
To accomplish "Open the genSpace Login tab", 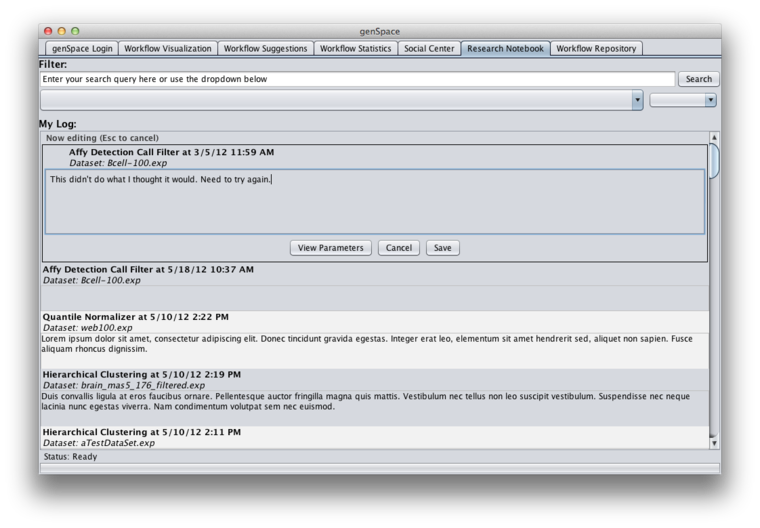I will (82, 48).
